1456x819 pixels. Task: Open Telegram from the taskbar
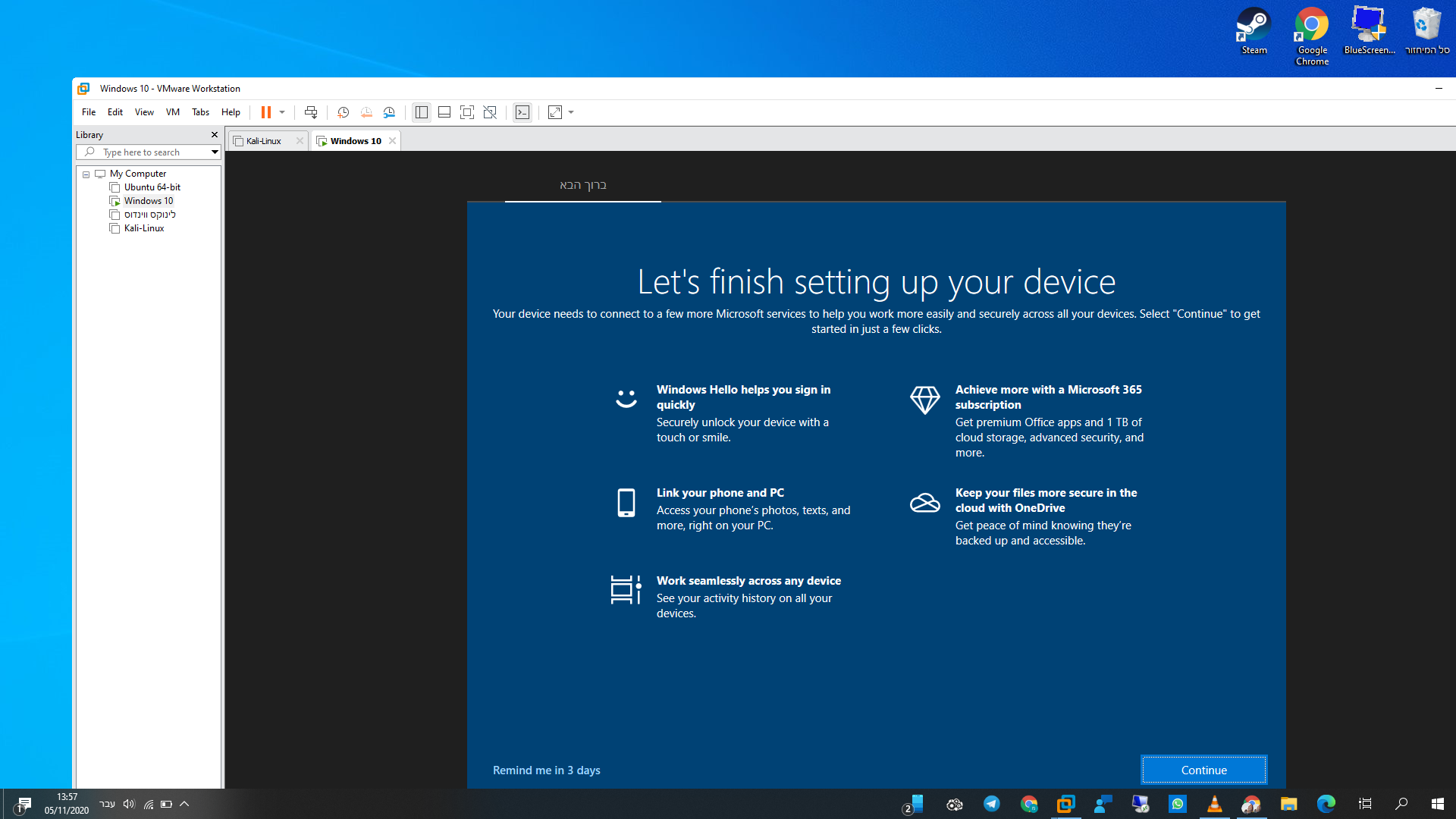click(x=992, y=804)
